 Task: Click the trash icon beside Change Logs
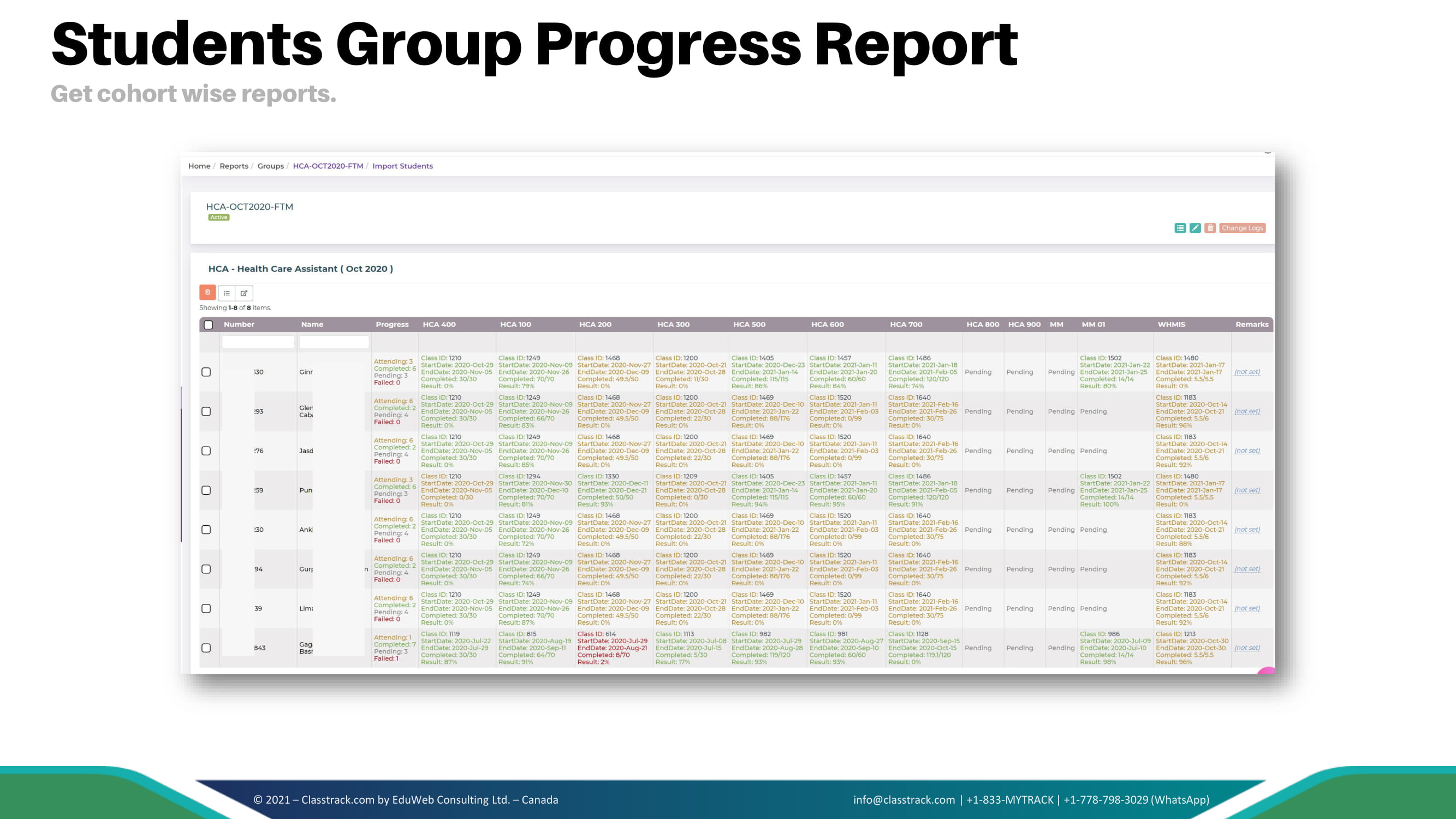[x=1210, y=228]
